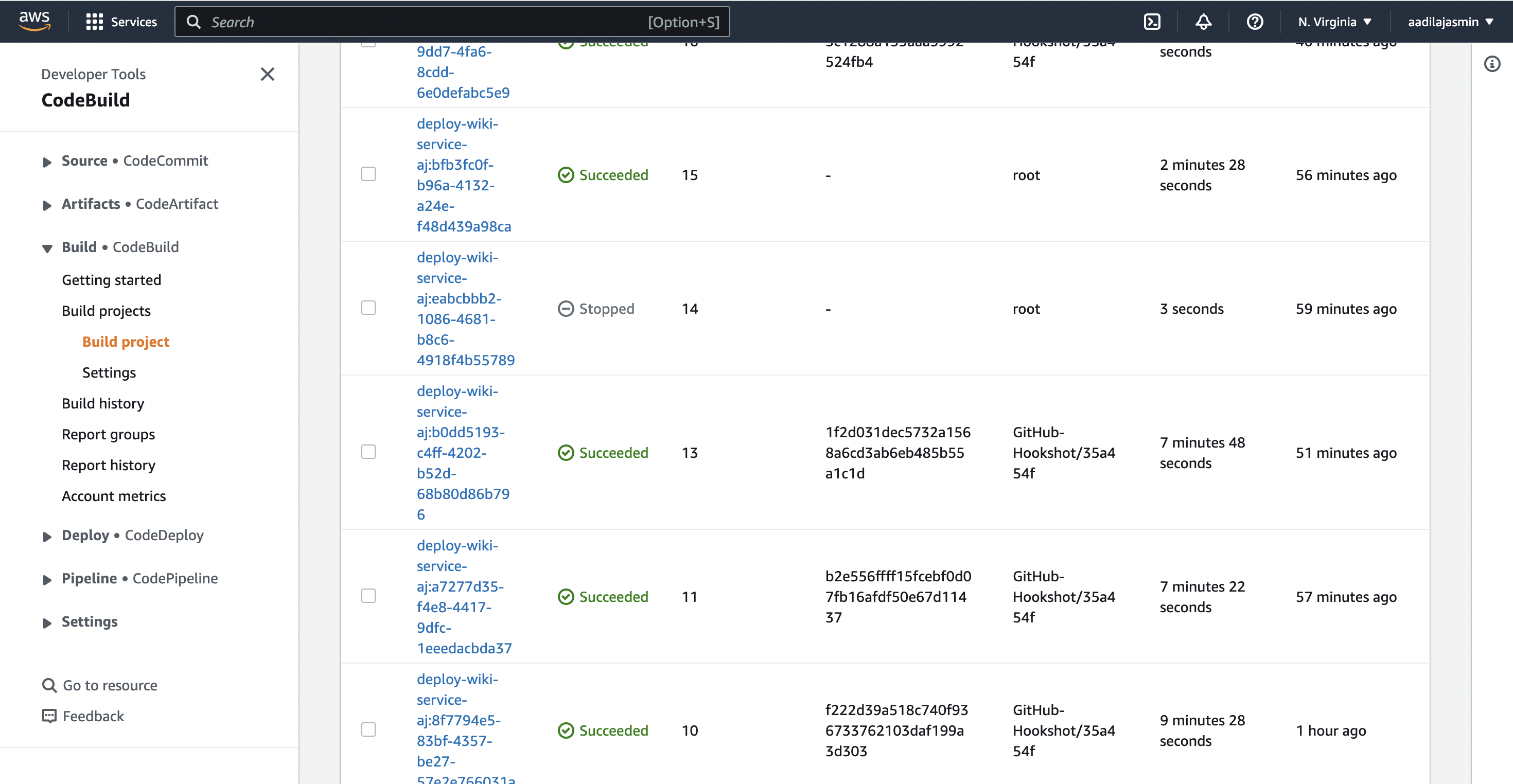Select checkbox for build run 15
This screenshot has height=784, width=1513.
[368, 174]
